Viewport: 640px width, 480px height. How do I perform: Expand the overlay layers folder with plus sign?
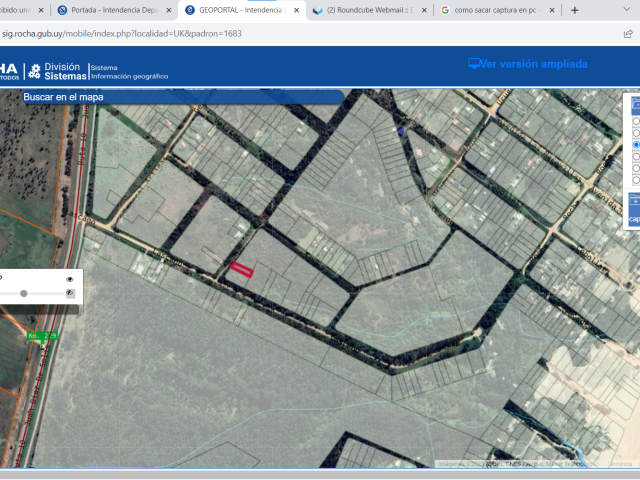pyautogui.click(x=635, y=201)
